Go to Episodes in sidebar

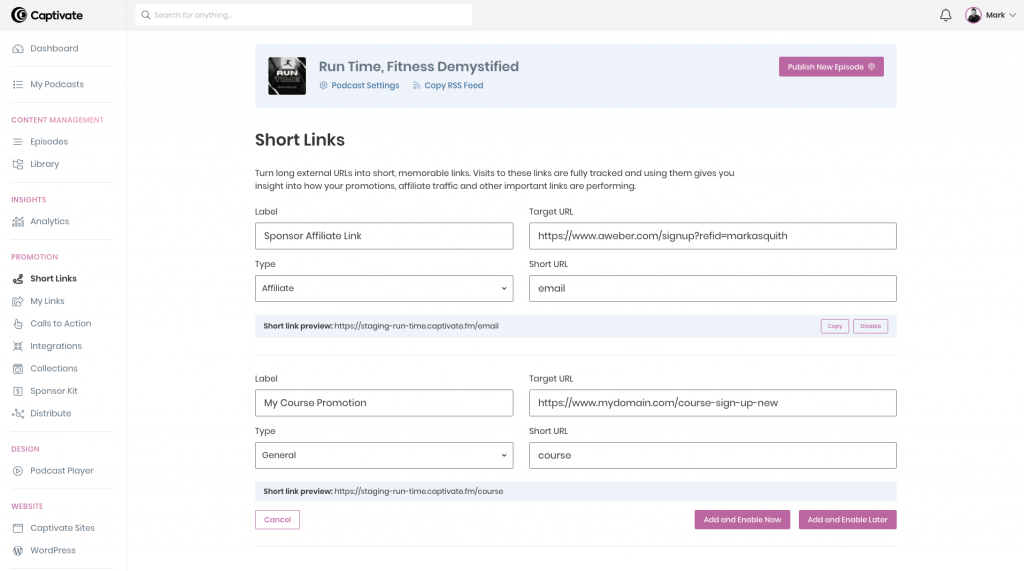[x=48, y=142]
